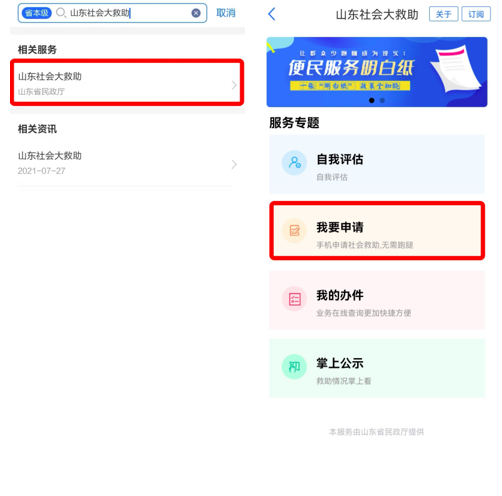Screen dimensions: 502x496
Task: Select the 省本级 region tag
Action: tap(36, 13)
